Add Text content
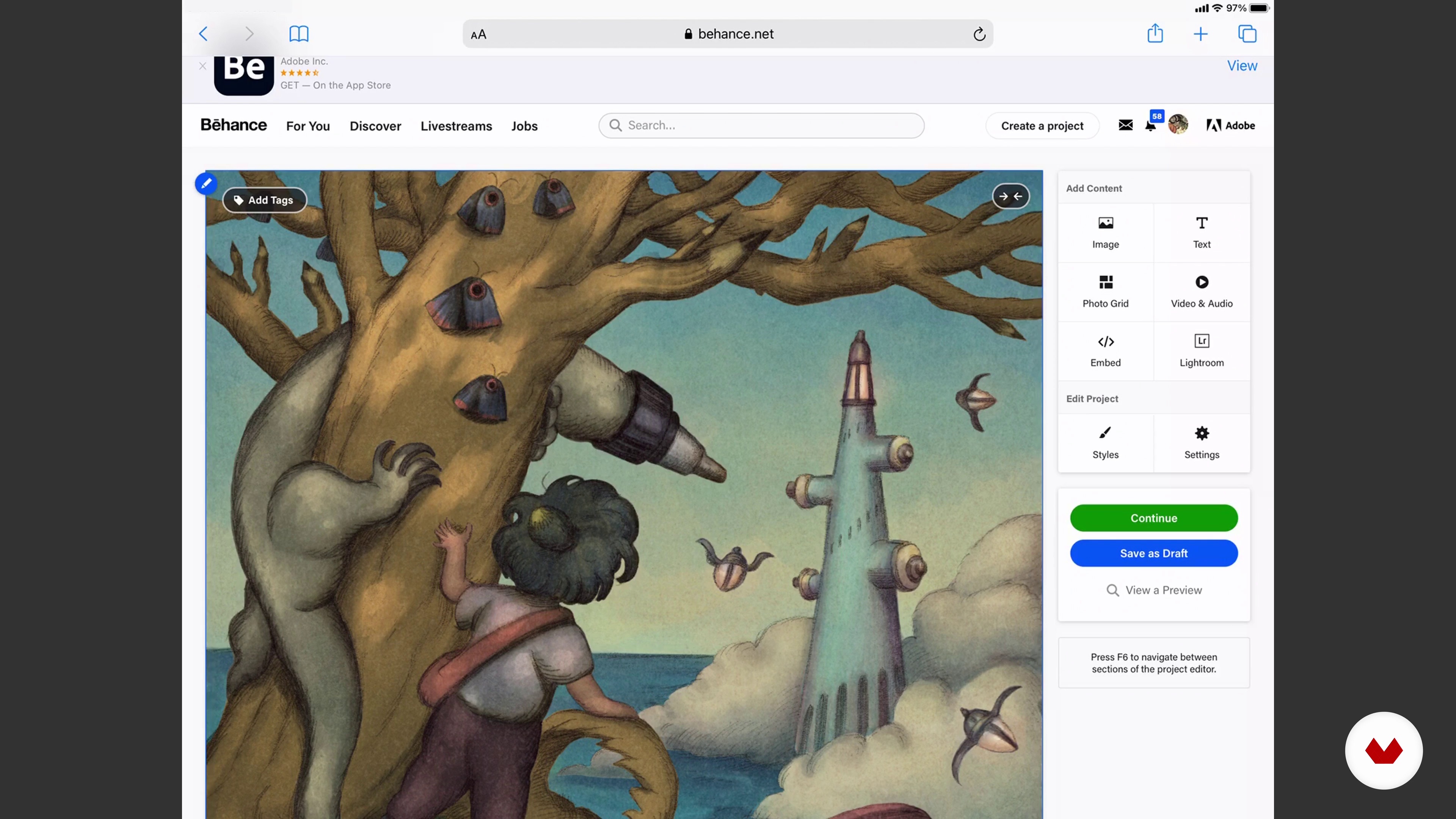 1202,232
